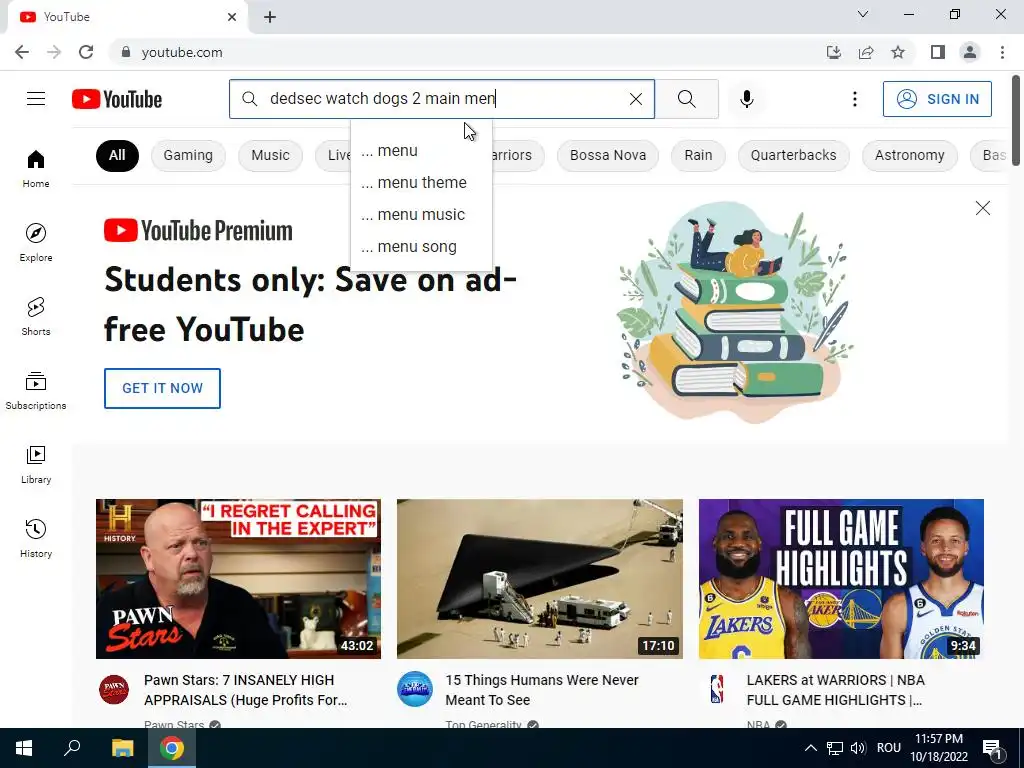The height and width of the screenshot is (768, 1024).
Task: Open YouTube settings three-dot menu
Action: (854, 99)
